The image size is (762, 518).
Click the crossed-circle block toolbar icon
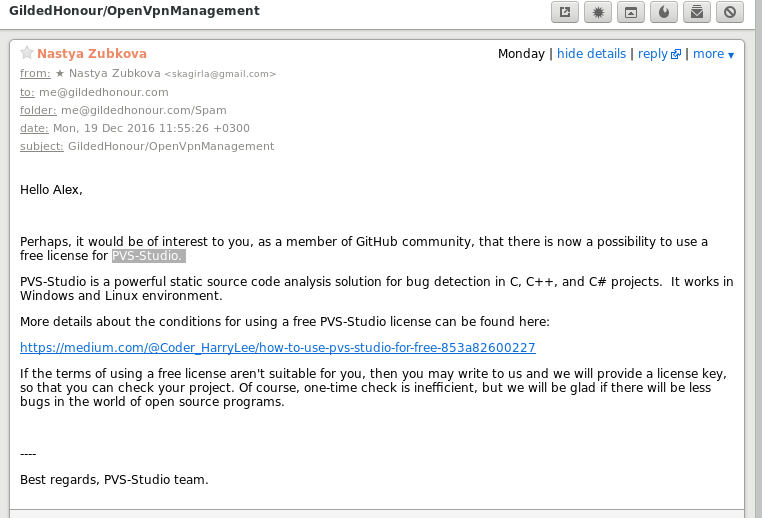[730, 12]
